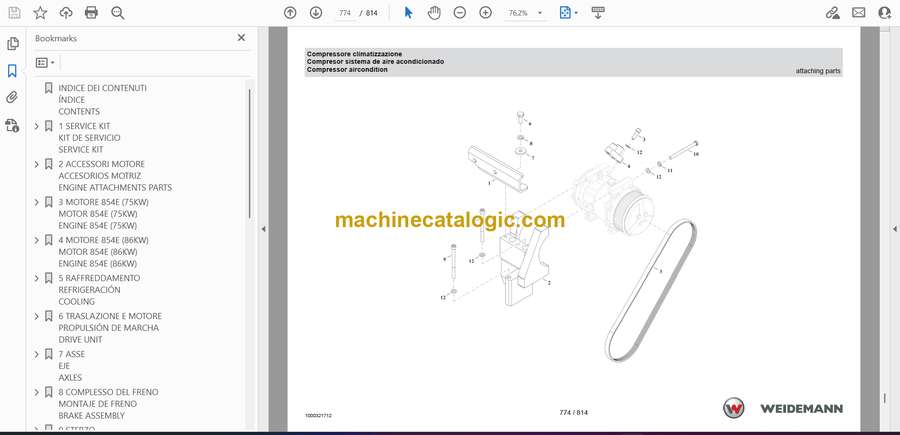Expand the 5 RAFFREDDAMENTO bookmark
This screenshot has height=435, width=900.
(37, 278)
